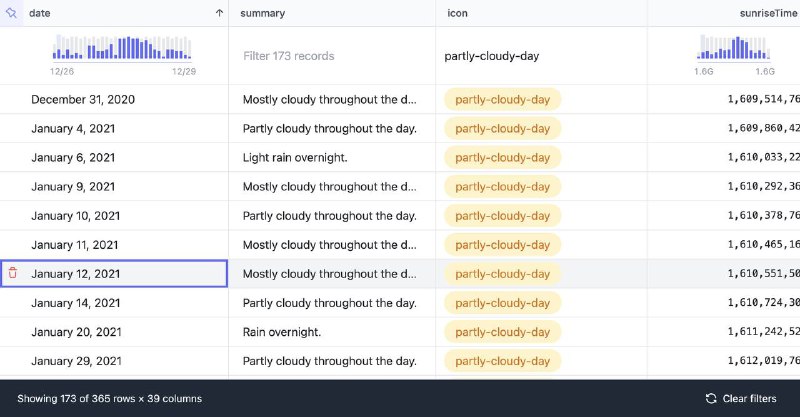Click the refresh icon beside Clear filters
The image size is (800, 417).
tap(711, 398)
